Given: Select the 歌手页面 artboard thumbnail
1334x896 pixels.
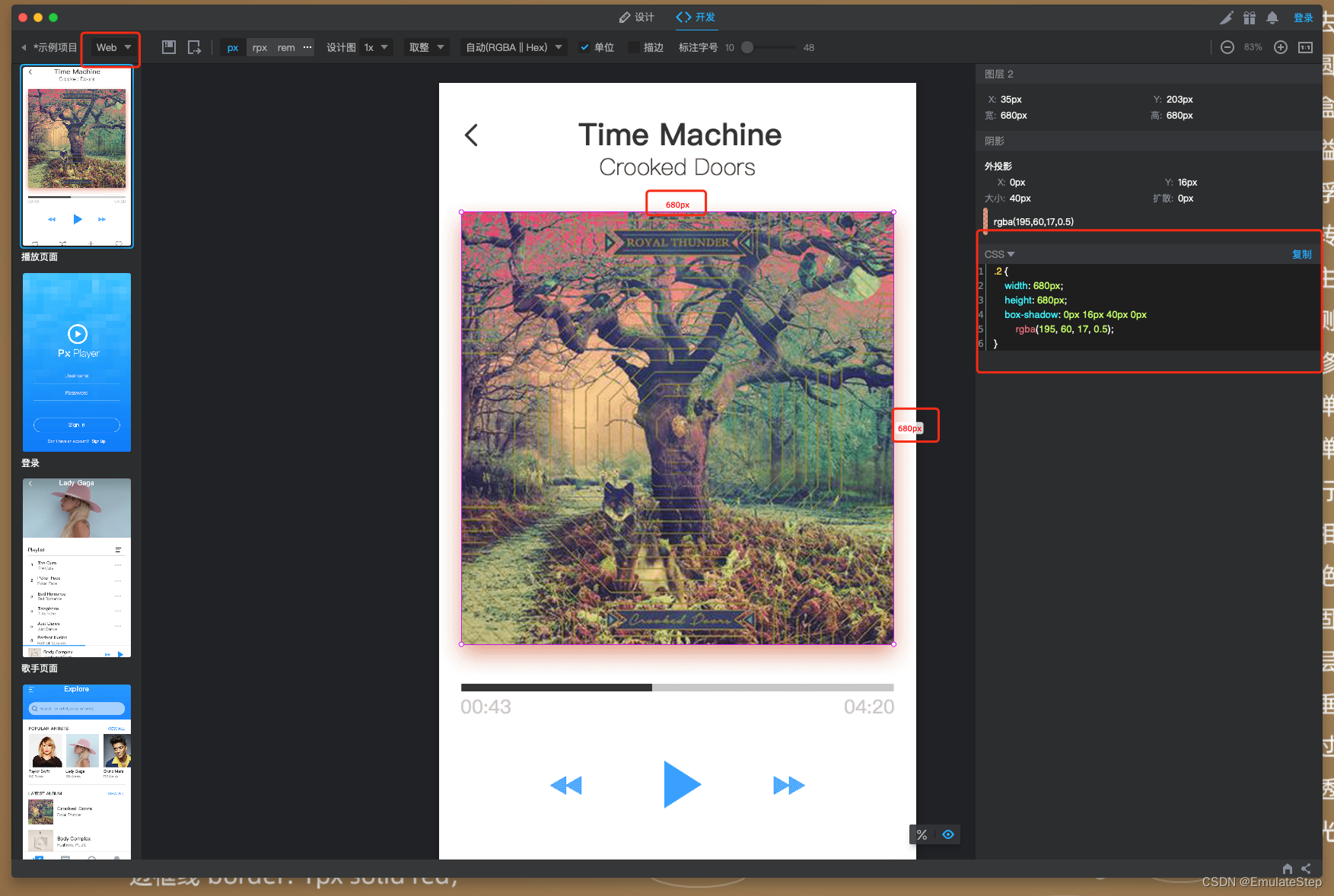Looking at the screenshot, I should 77,567.
